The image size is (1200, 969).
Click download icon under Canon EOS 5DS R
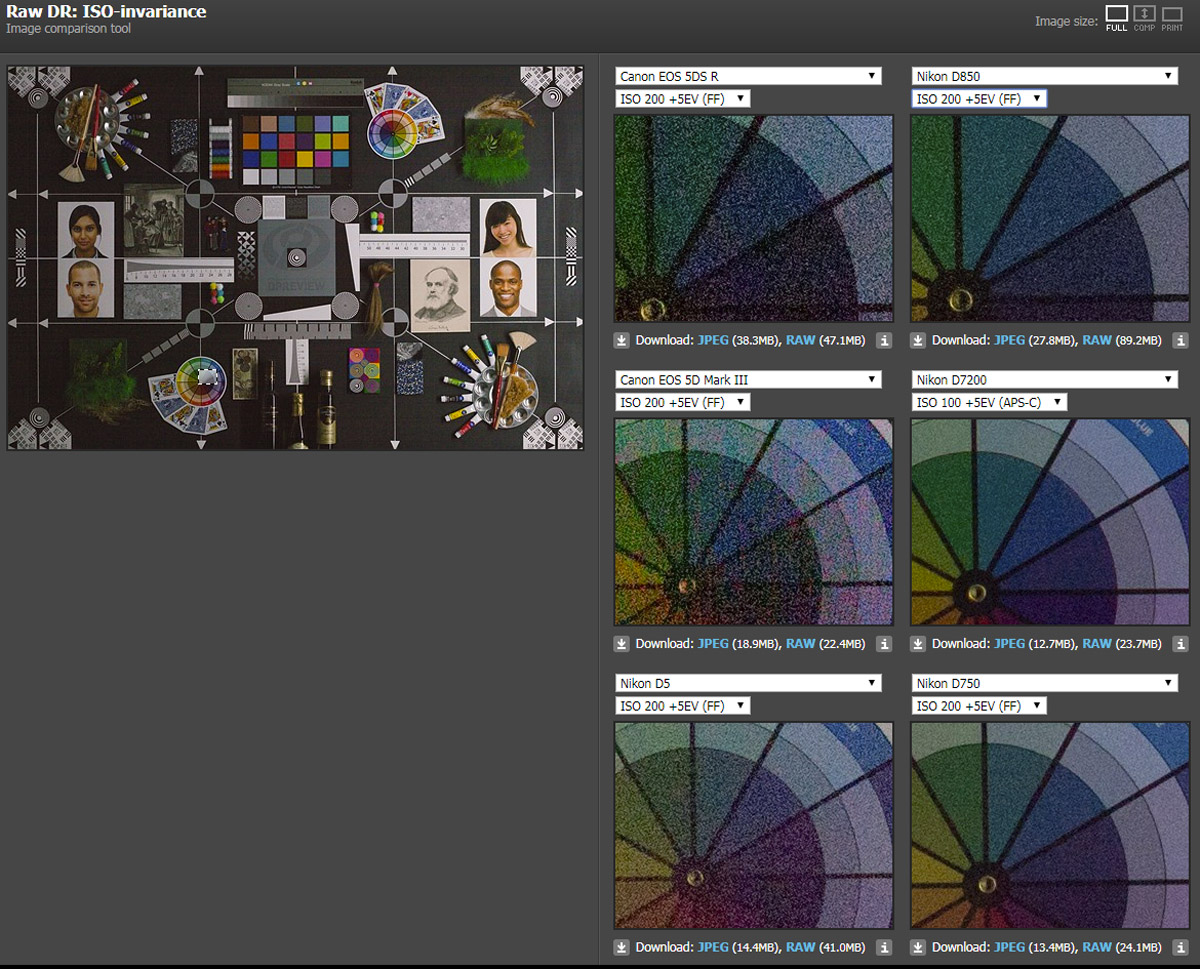tap(621, 340)
